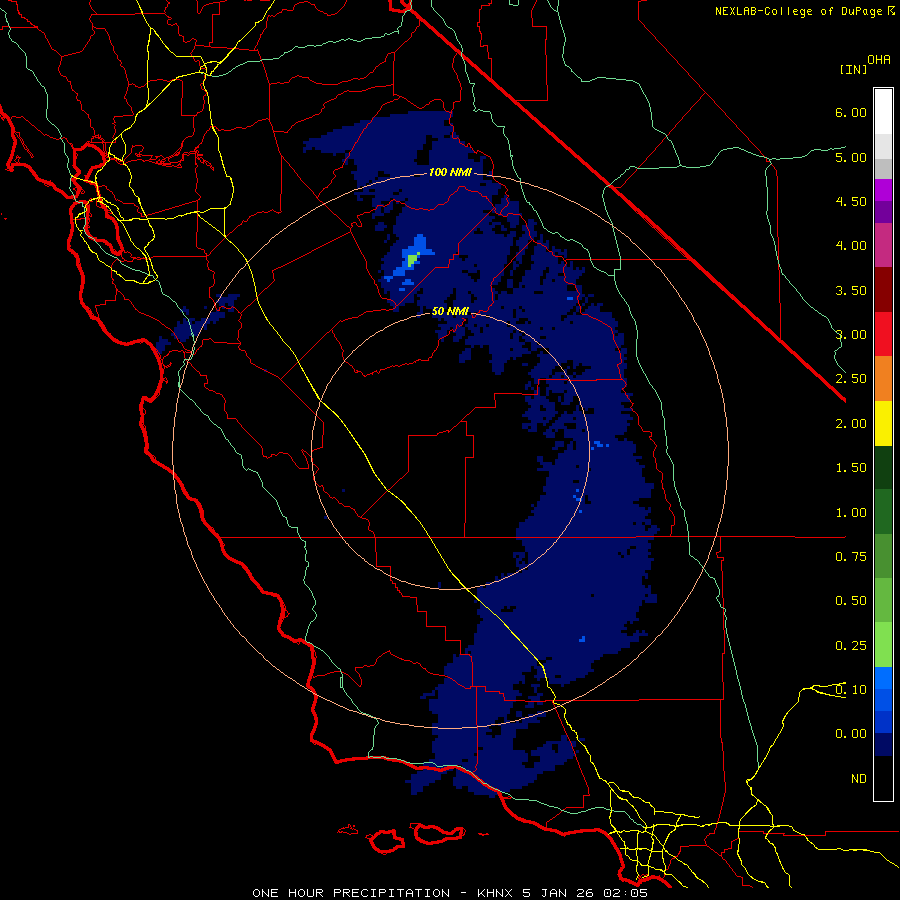Image resolution: width=900 pixels, height=900 pixels.
Task: Click the "0.75" legend value
Action: click(x=851, y=557)
